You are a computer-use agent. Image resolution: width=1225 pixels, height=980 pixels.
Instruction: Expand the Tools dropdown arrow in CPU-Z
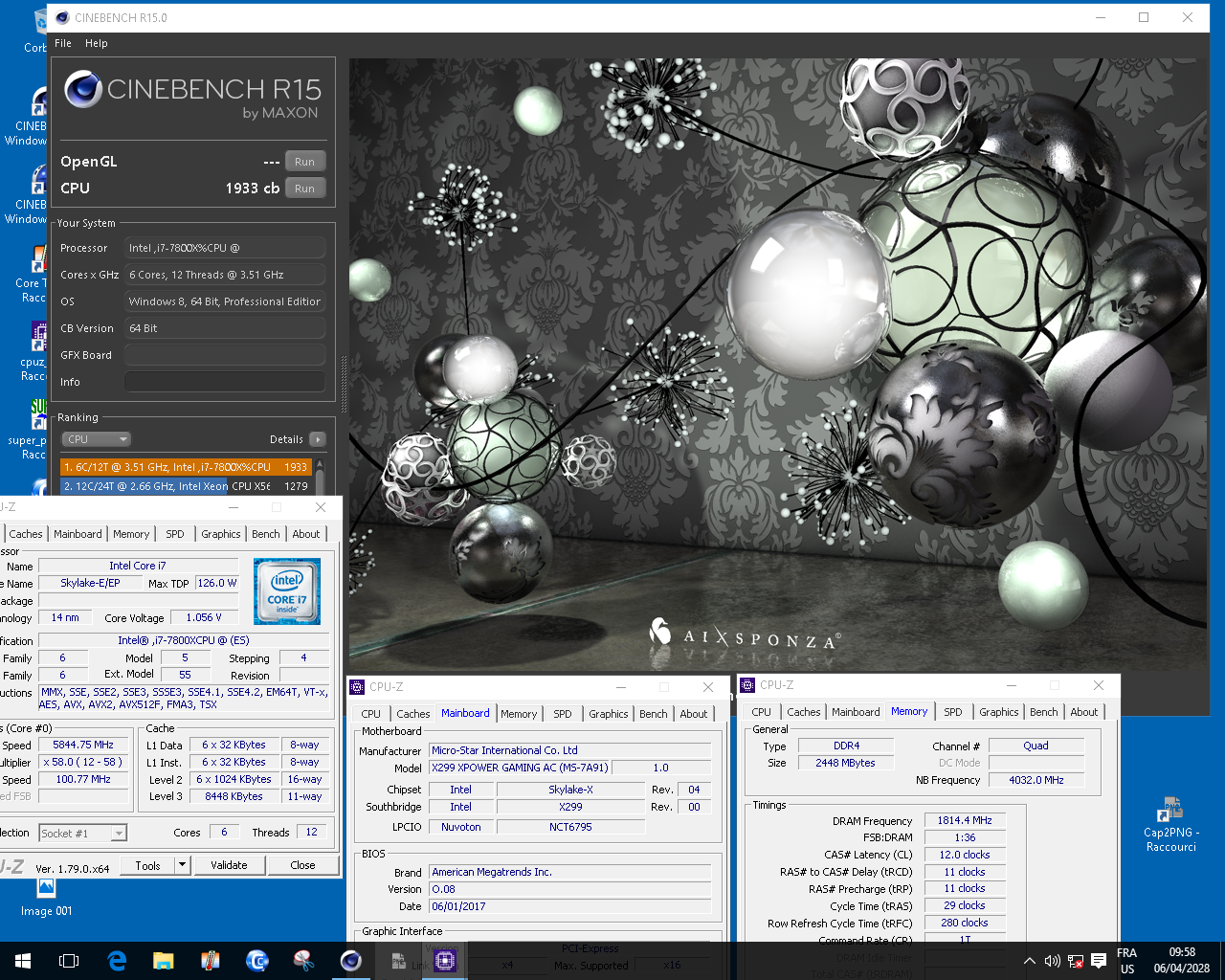[182, 865]
